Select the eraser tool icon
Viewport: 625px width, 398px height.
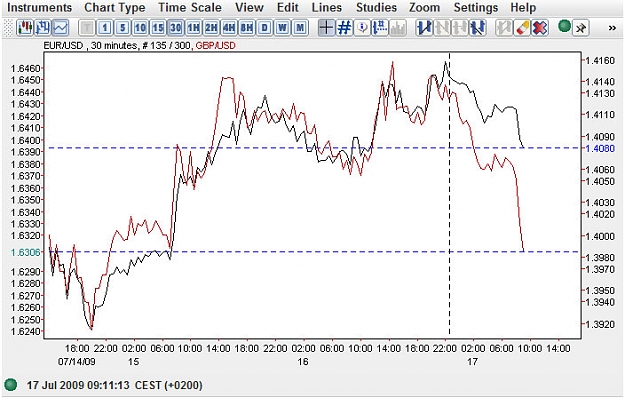coord(521,28)
